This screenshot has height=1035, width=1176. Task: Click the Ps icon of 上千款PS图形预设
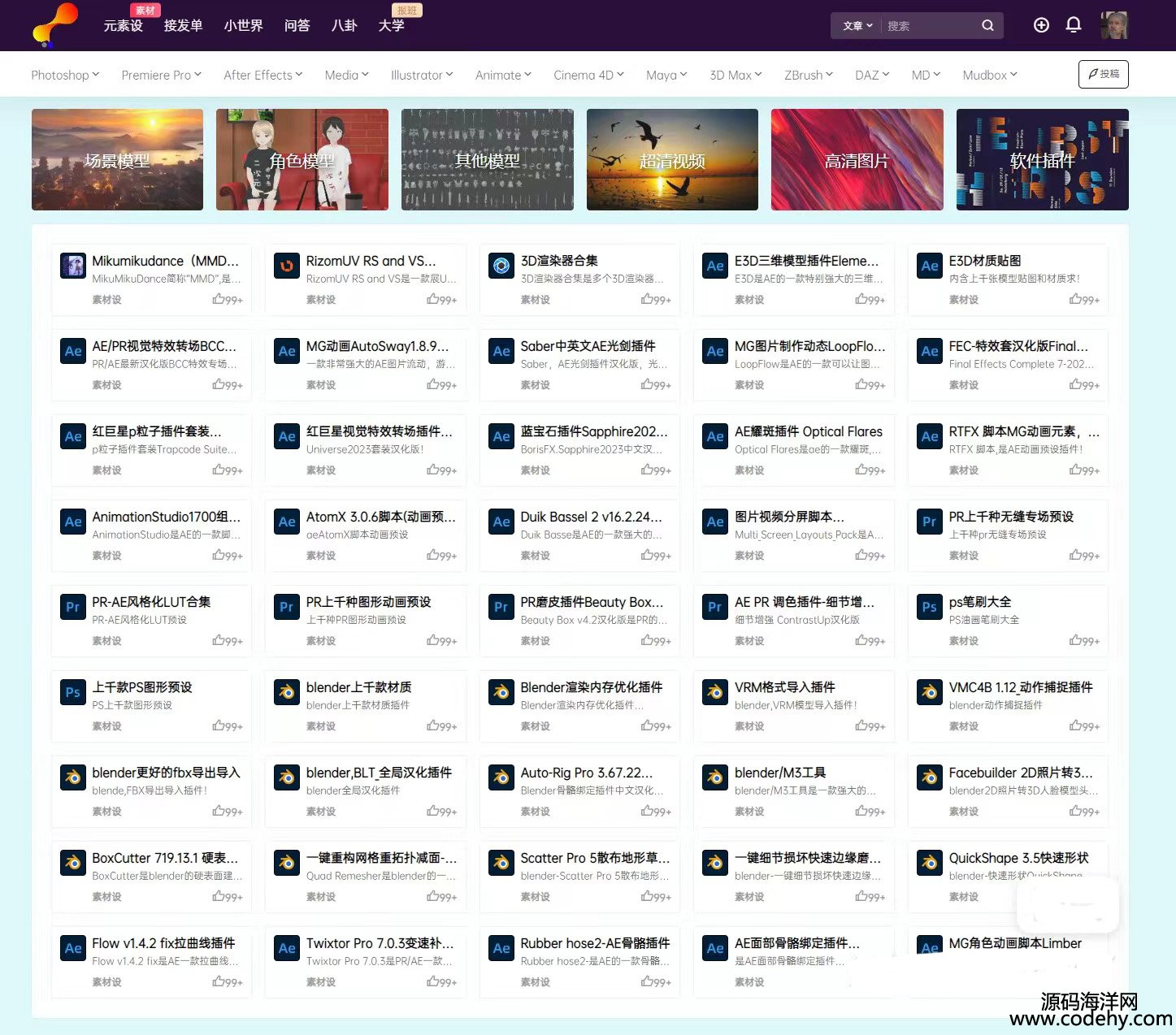tap(73, 692)
